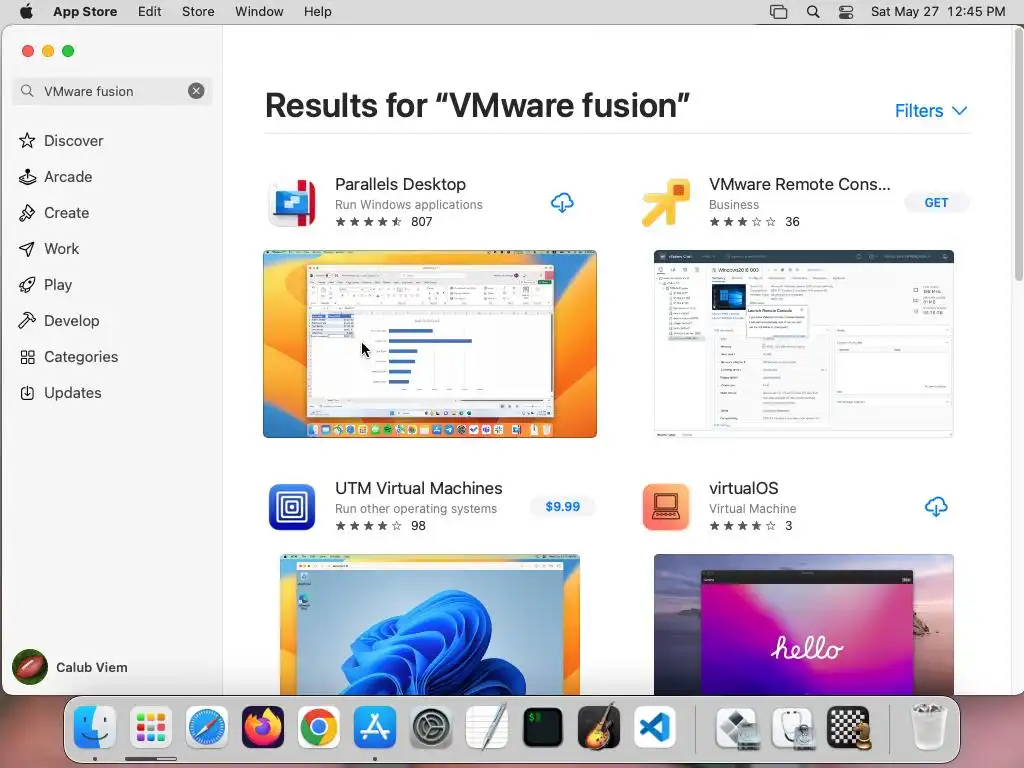Viewport: 1024px width, 768px height.
Task: Open the Help menu
Action: click(317, 12)
